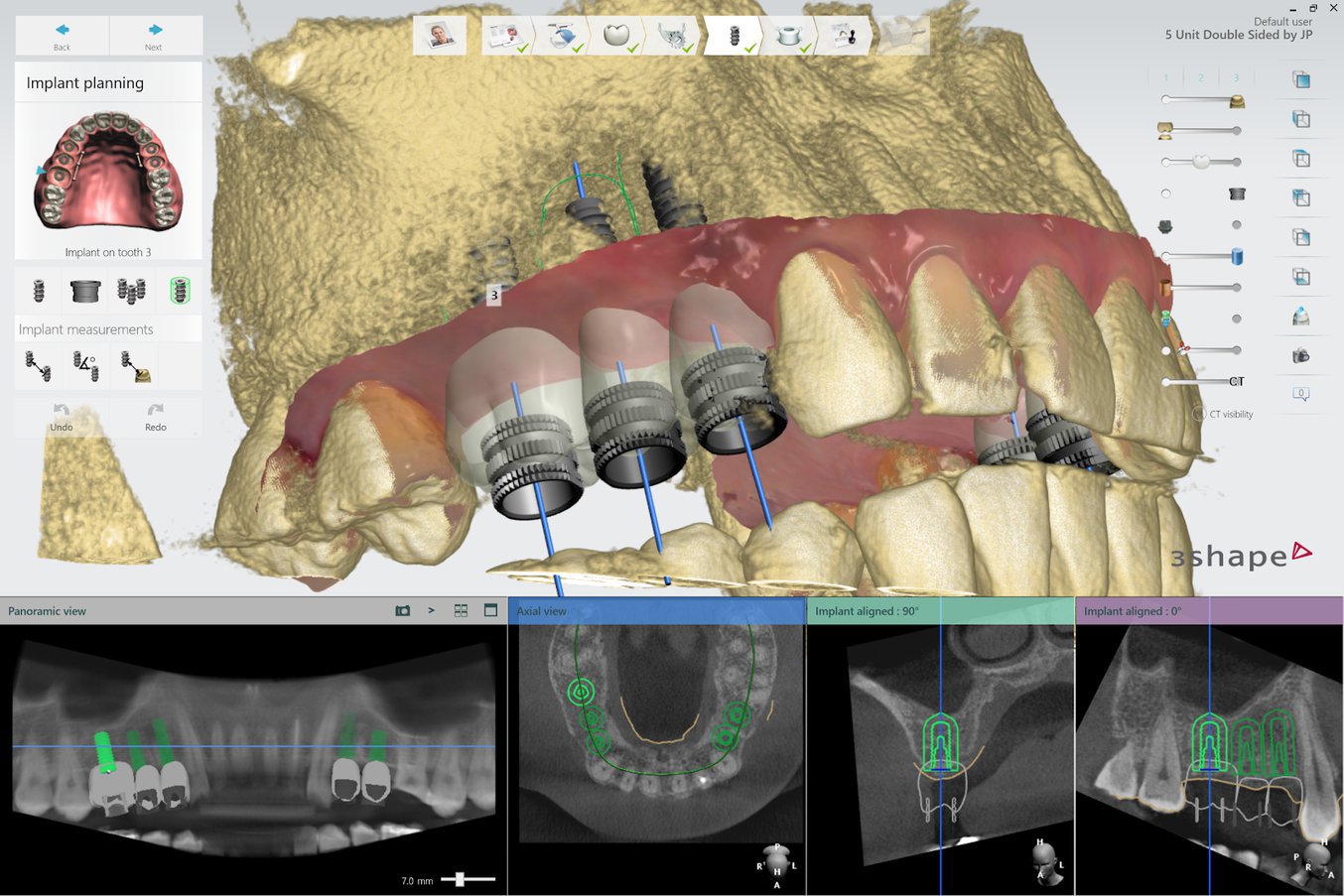Select the sleeve tool icon
Image resolution: width=1344 pixels, height=896 pixels.
[85, 291]
